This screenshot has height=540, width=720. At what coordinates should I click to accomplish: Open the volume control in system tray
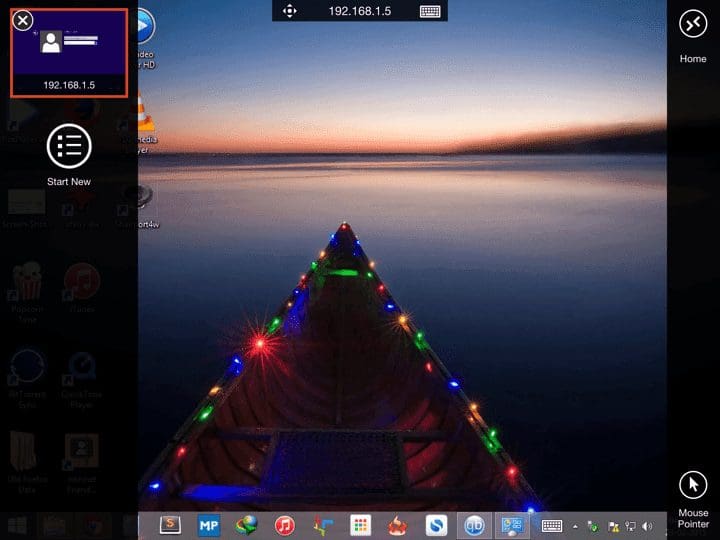coord(647,526)
